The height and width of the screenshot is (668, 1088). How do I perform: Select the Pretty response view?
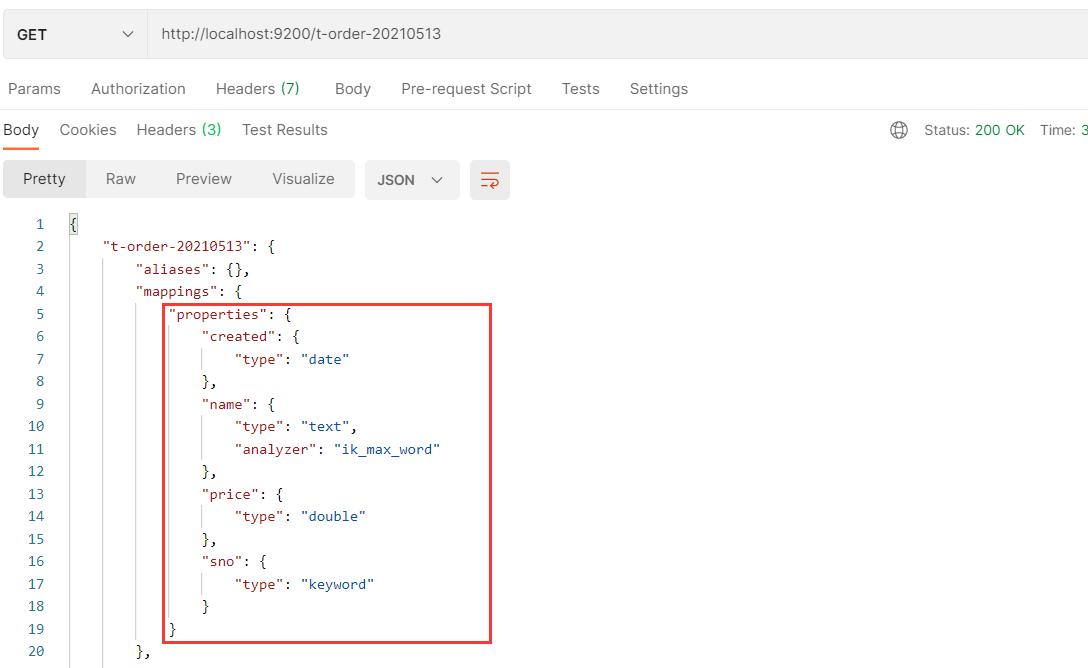coord(44,179)
